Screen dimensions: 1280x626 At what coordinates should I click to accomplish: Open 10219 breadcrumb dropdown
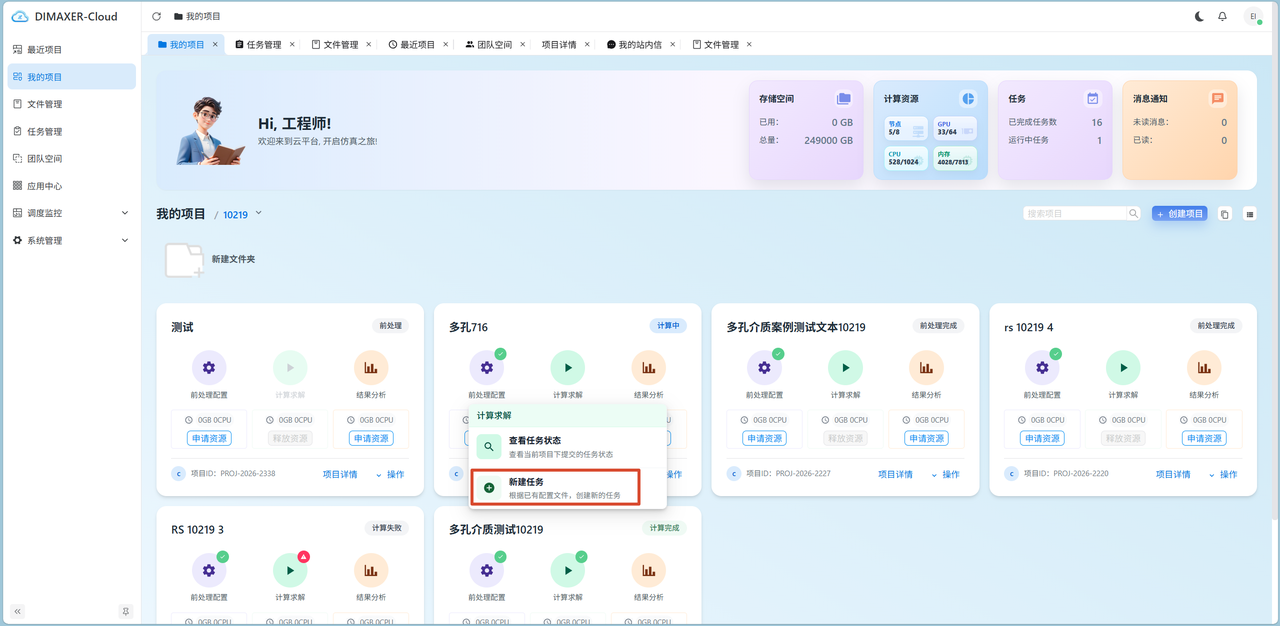(243, 214)
